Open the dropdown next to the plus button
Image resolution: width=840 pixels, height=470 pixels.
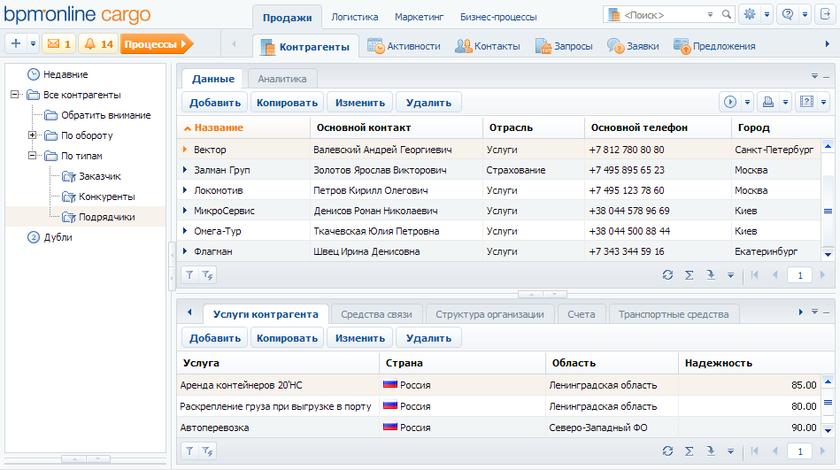(x=33, y=44)
